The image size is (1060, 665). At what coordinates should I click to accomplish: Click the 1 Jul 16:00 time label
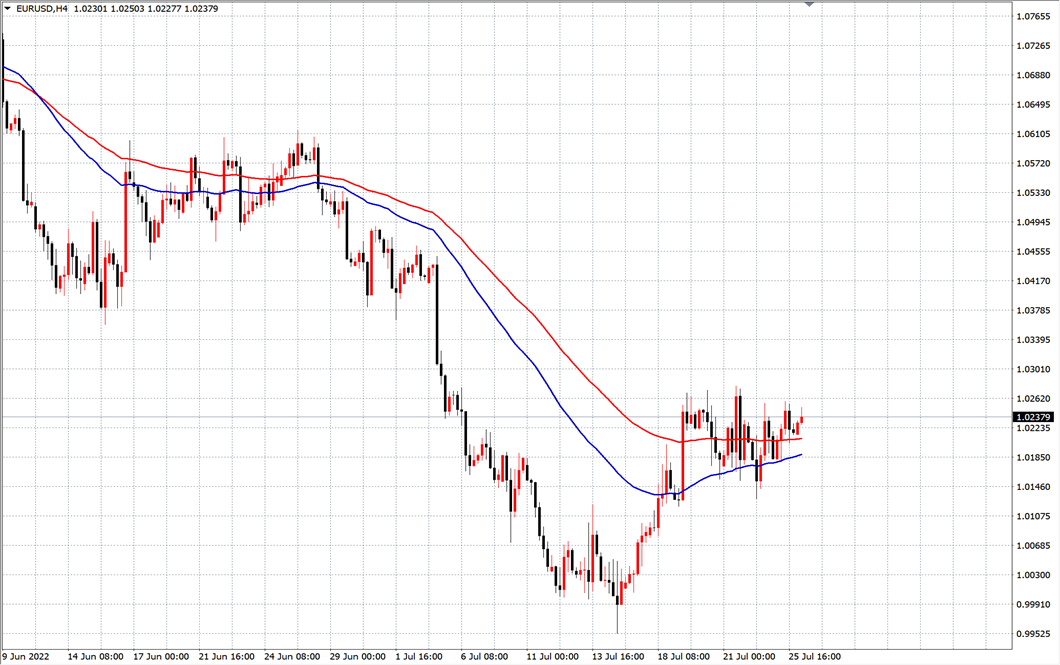point(420,657)
